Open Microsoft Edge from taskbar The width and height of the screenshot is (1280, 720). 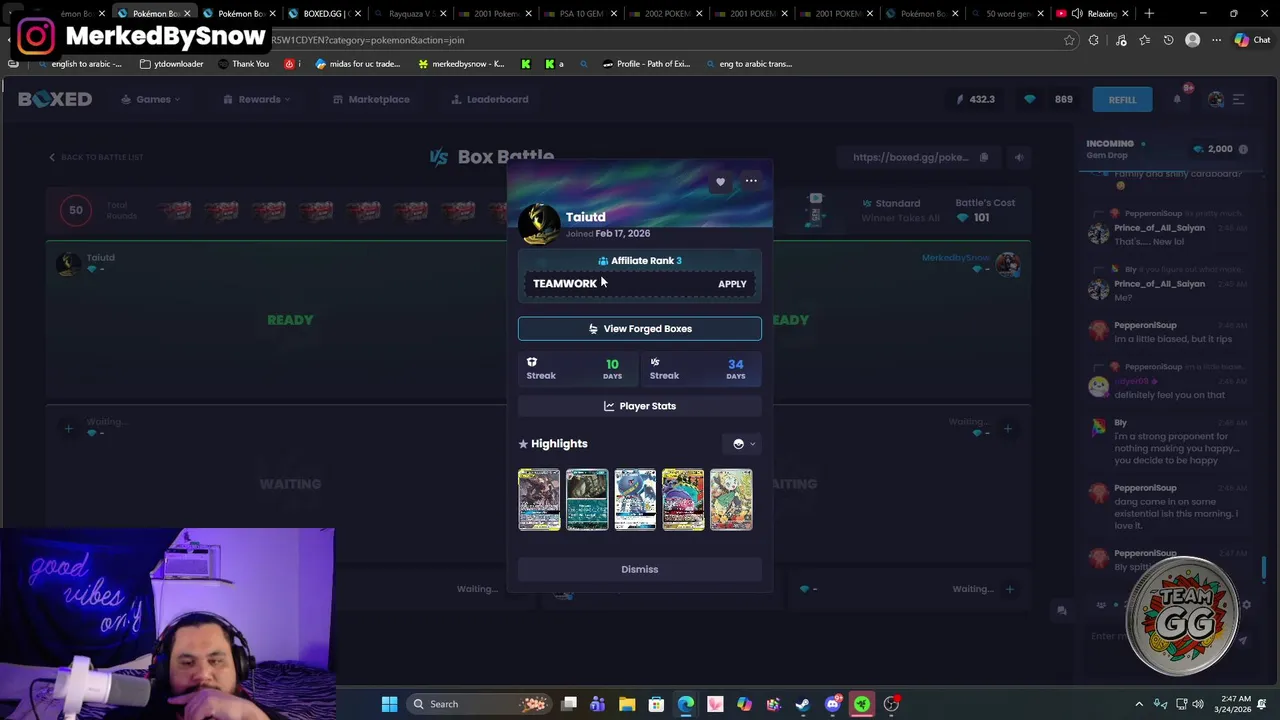[x=686, y=704]
